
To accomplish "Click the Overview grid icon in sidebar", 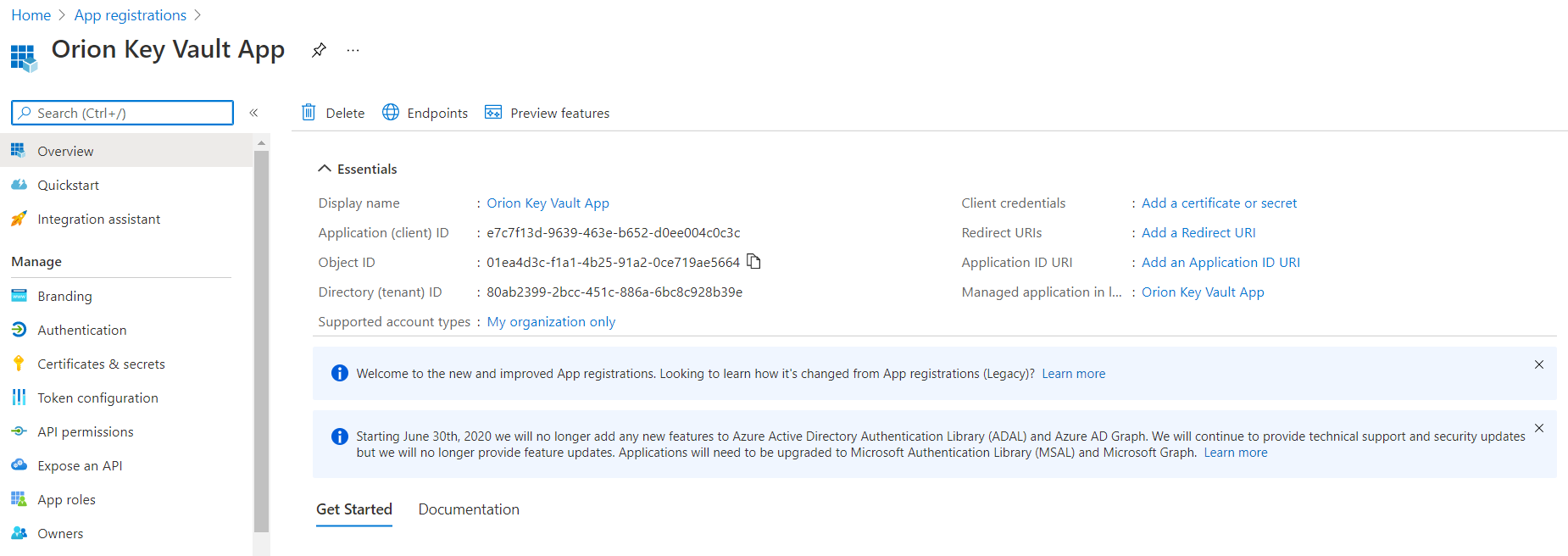I will tap(19, 150).
